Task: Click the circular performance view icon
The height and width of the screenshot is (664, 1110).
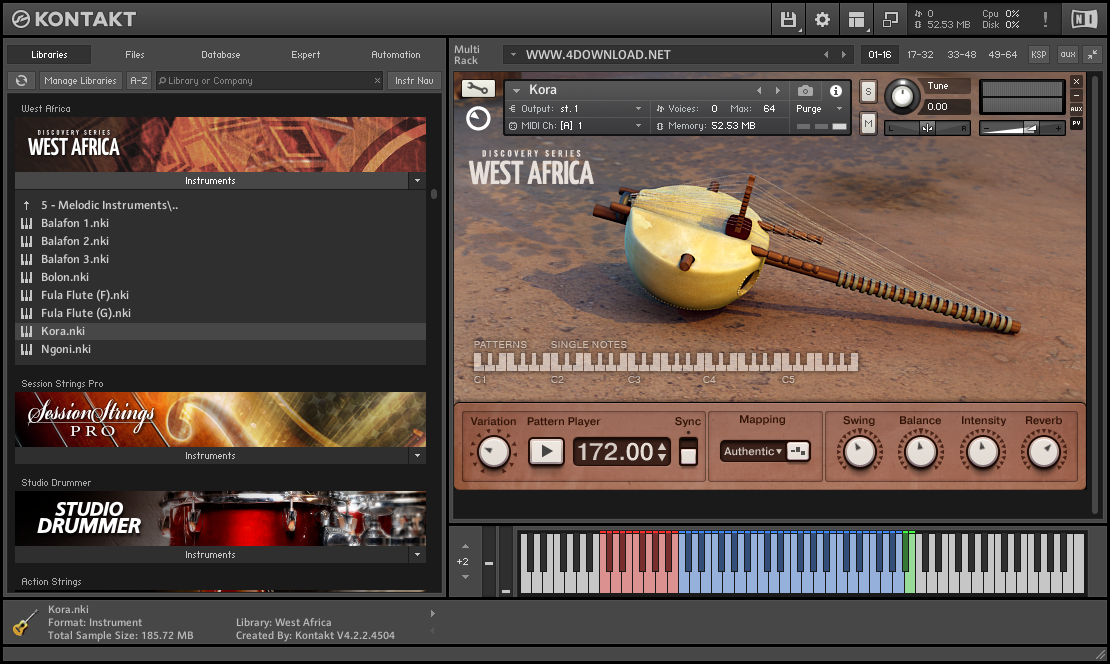Action: [478, 118]
